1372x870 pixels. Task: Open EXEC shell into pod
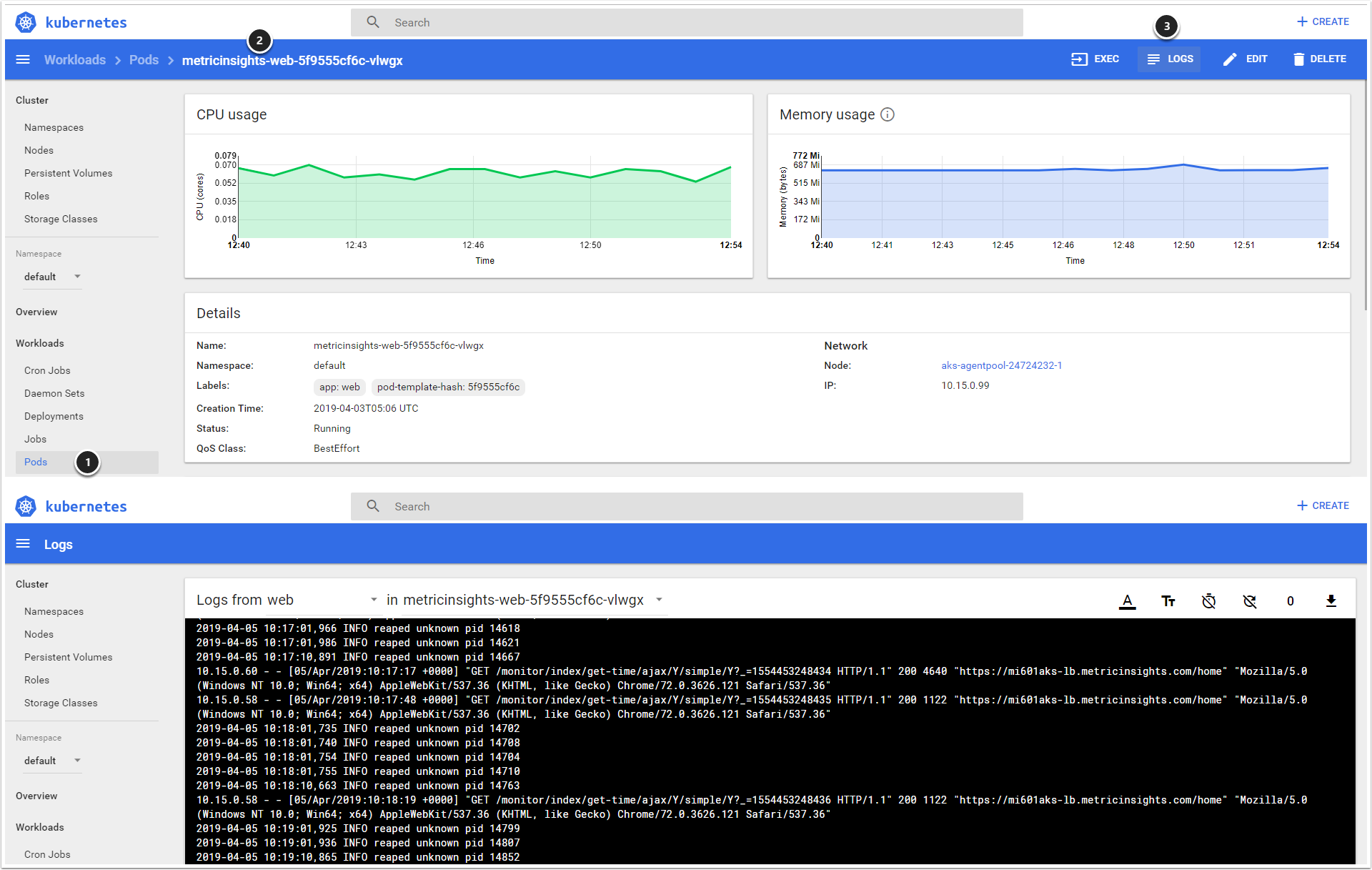click(1095, 59)
